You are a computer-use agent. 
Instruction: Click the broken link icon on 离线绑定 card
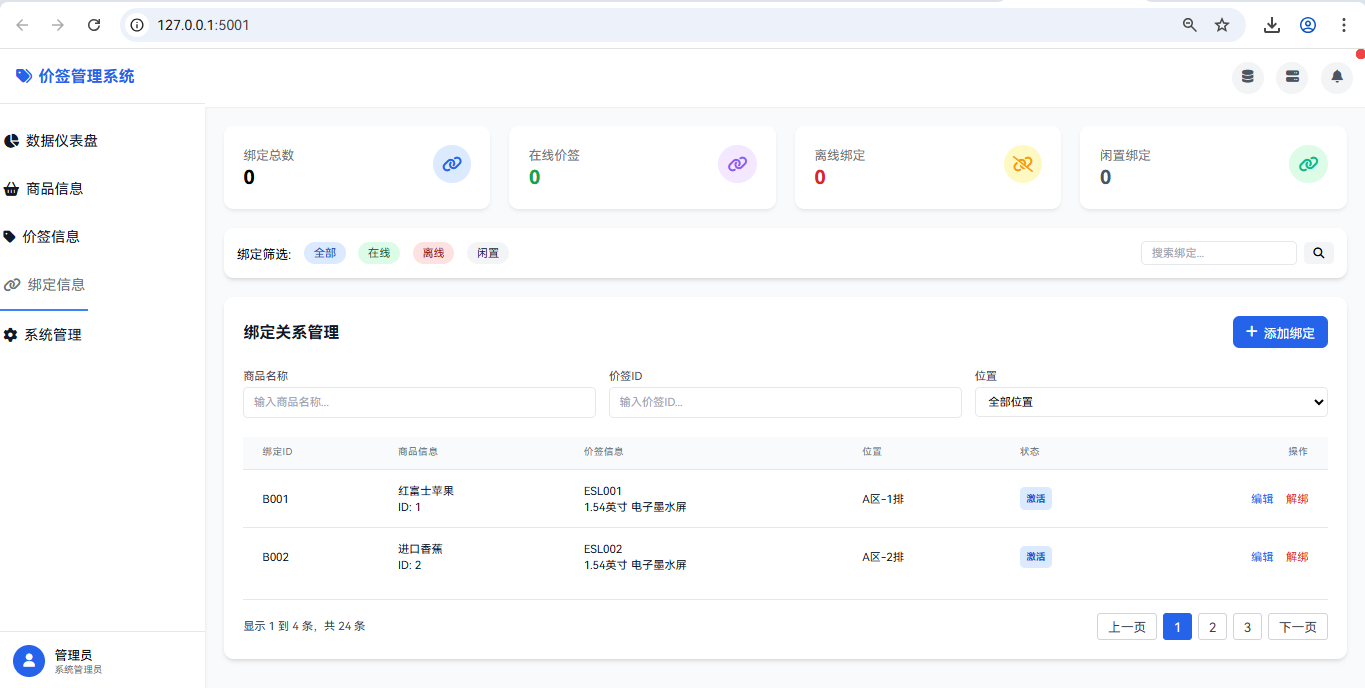coord(1022,164)
